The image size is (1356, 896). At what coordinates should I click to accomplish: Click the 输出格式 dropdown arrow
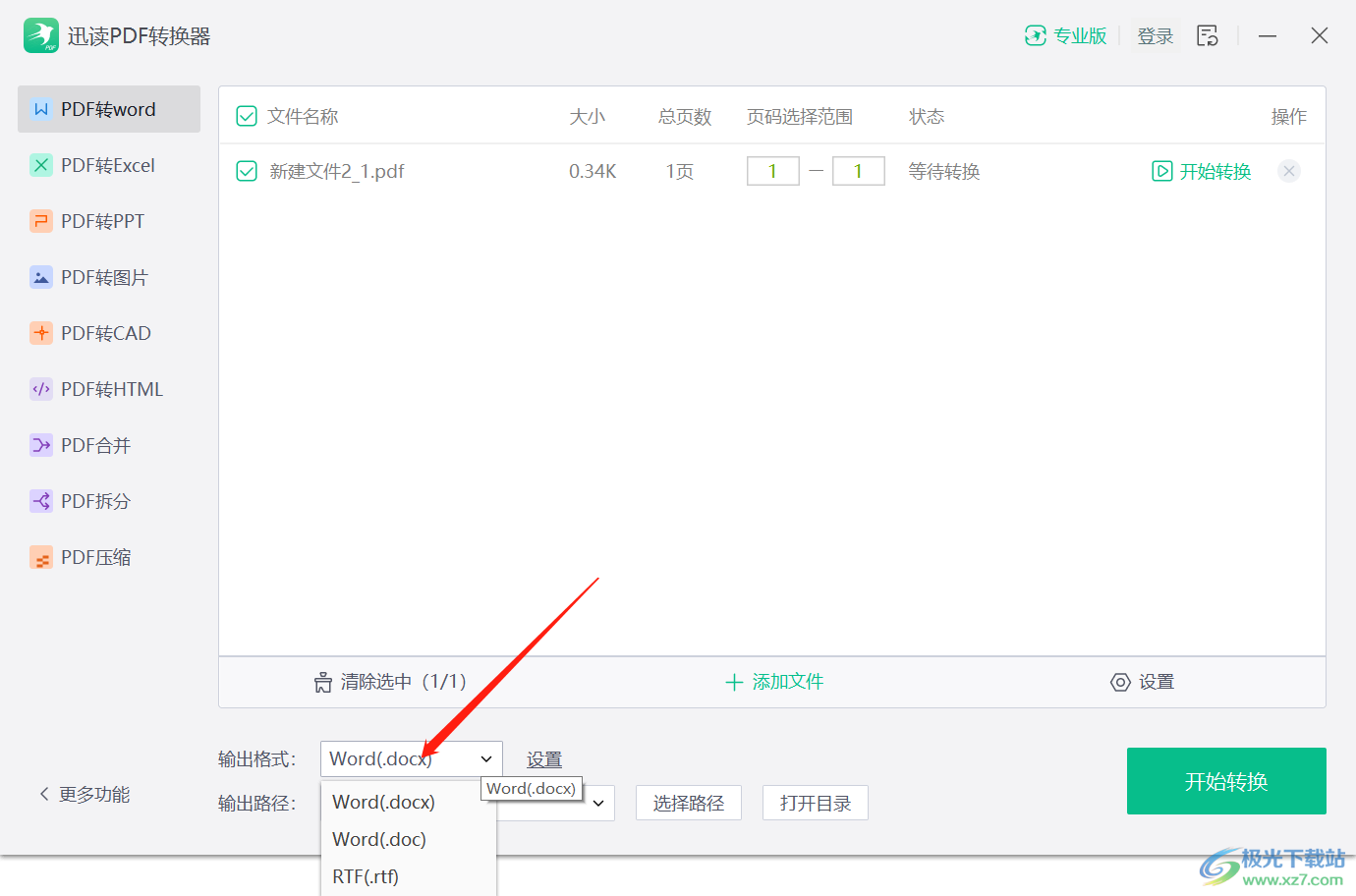tap(486, 758)
